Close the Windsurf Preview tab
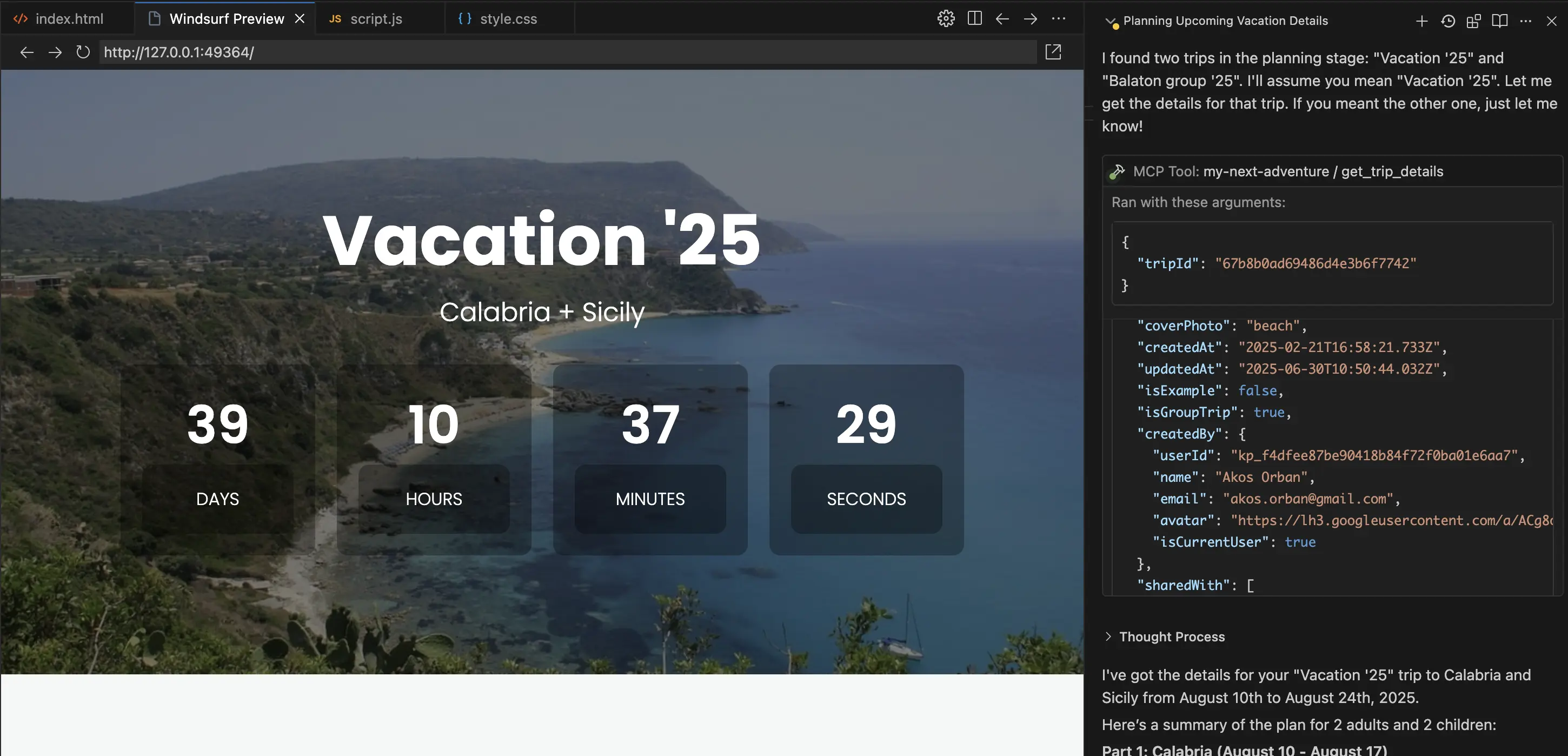This screenshot has width=1568, height=756. (x=299, y=18)
